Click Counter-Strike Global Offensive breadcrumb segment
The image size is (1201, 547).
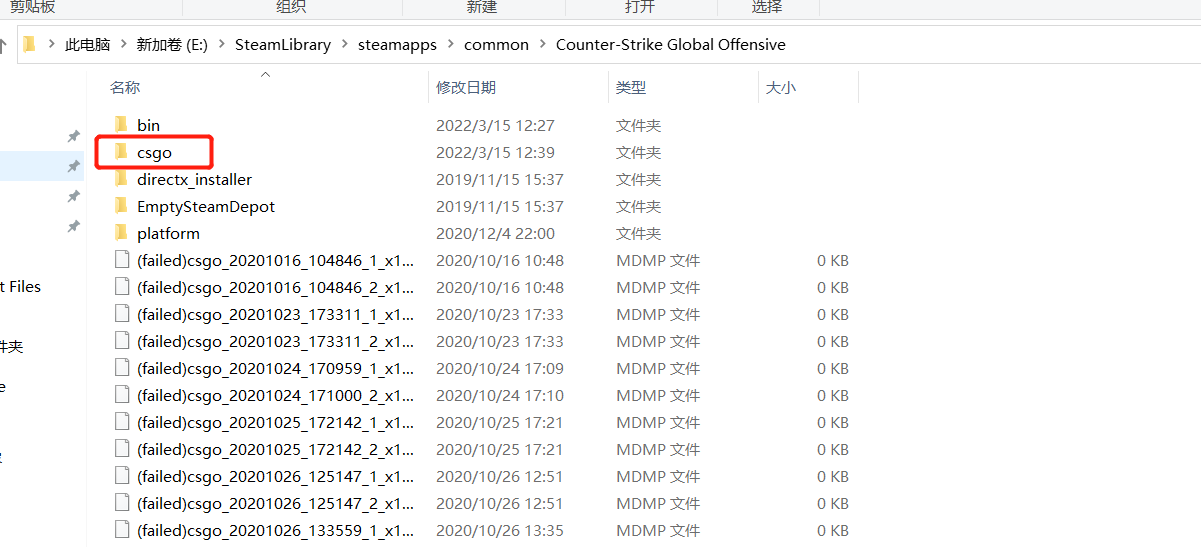coord(671,45)
